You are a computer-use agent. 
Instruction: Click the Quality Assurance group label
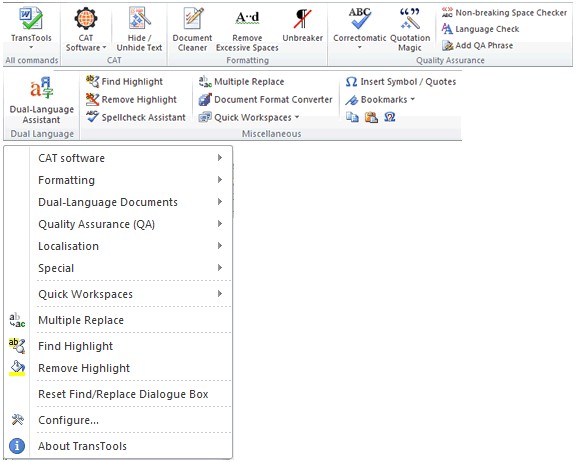[x=450, y=60]
